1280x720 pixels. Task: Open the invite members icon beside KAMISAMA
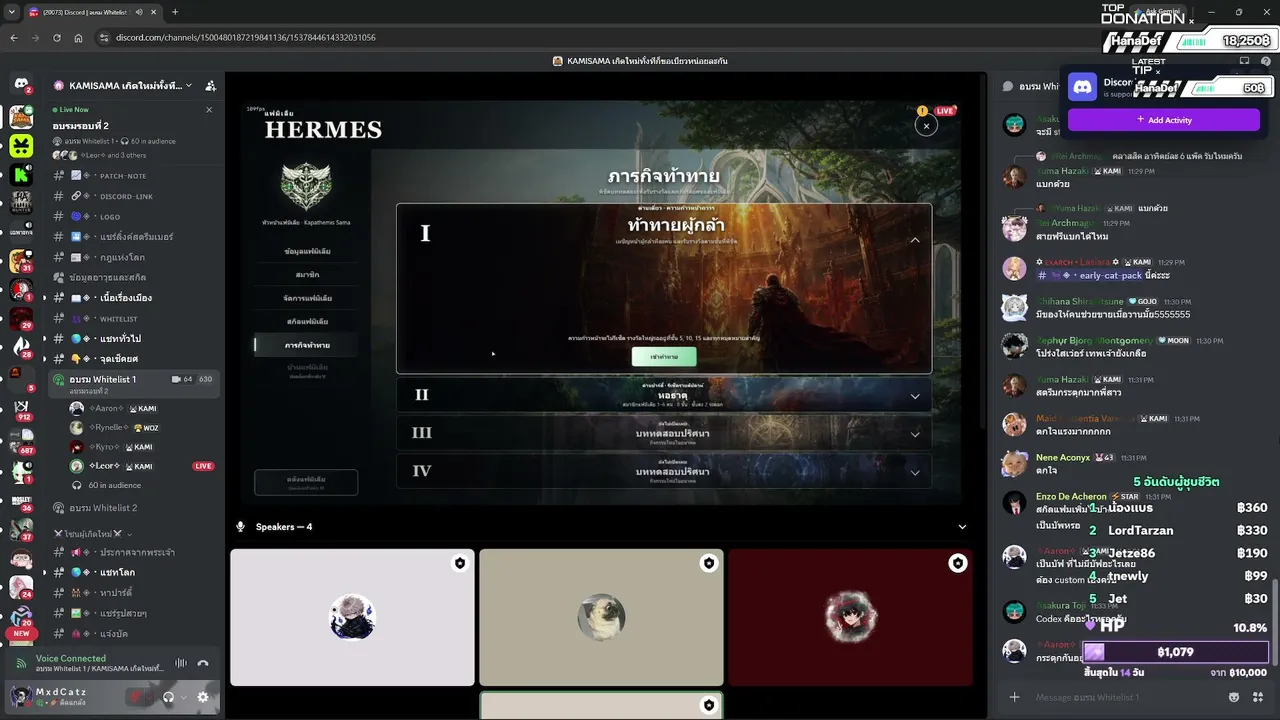tap(210, 86)
